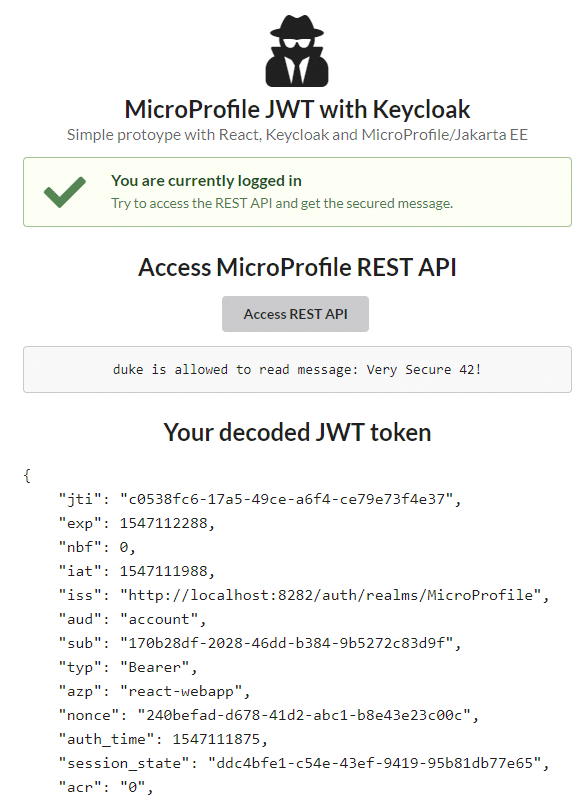
Task: Click the 'duke is allowed to read' response box
Action: pyautogui.click(x=297, y=369)
